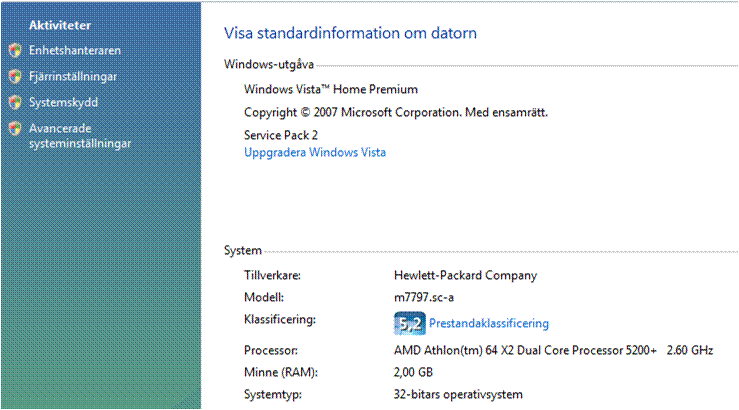Click the shield icon beside Systemskydd
This screenshot has height=410, width=739.
[x=15, y=102]
